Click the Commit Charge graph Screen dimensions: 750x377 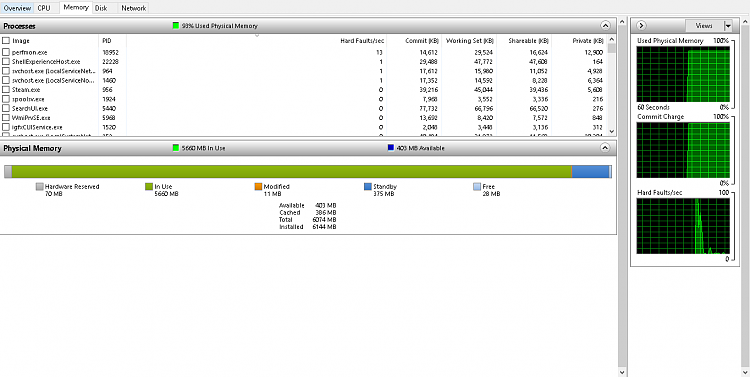(683, 150)
